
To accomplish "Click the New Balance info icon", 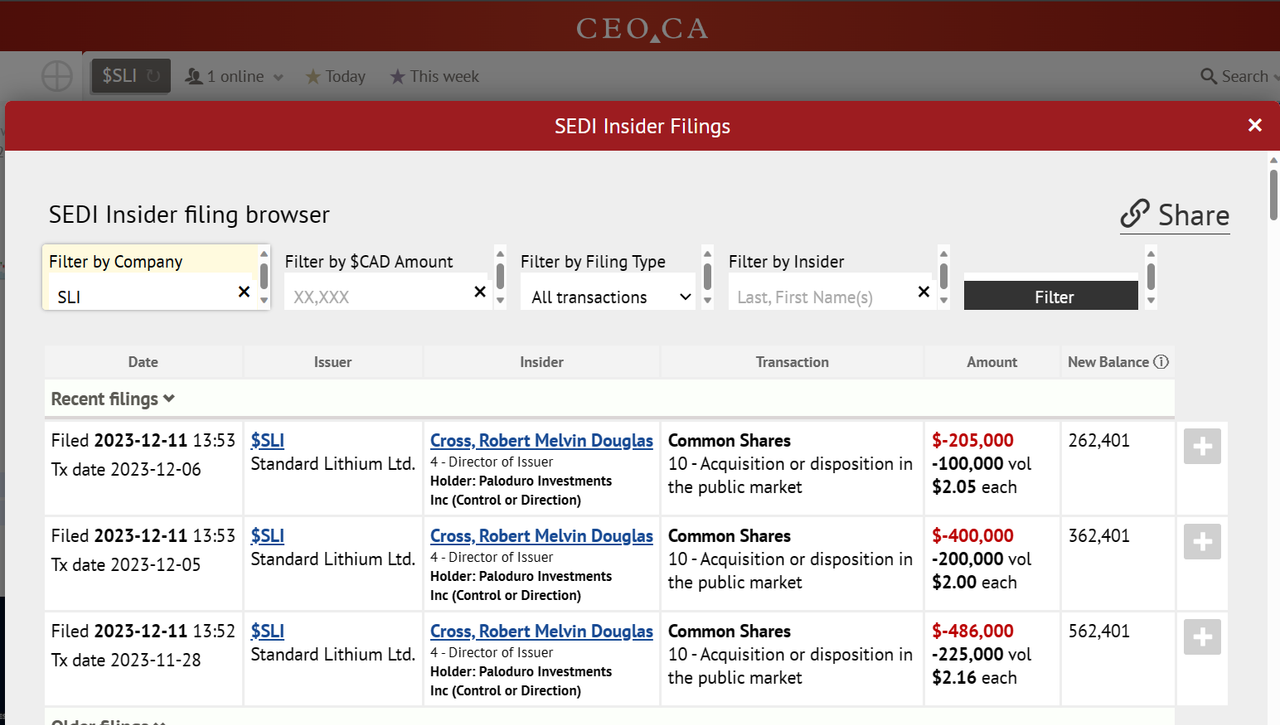I will [x=1161, y=362].
